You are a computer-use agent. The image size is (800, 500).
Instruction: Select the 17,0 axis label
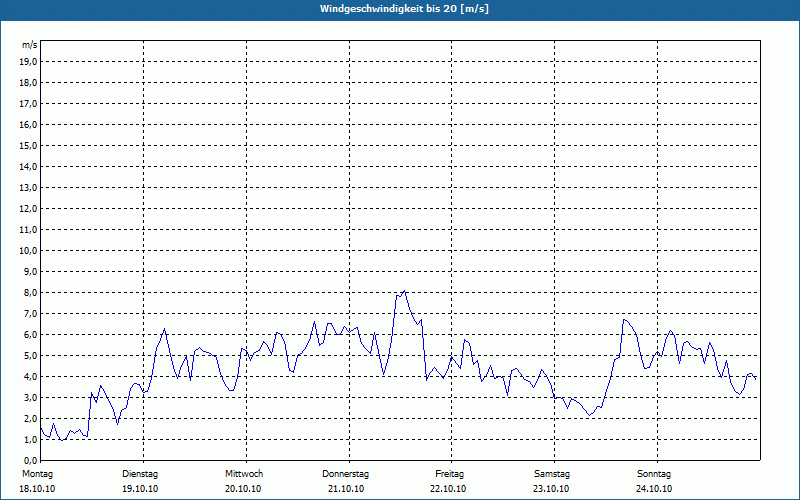(x=29, y=104)
